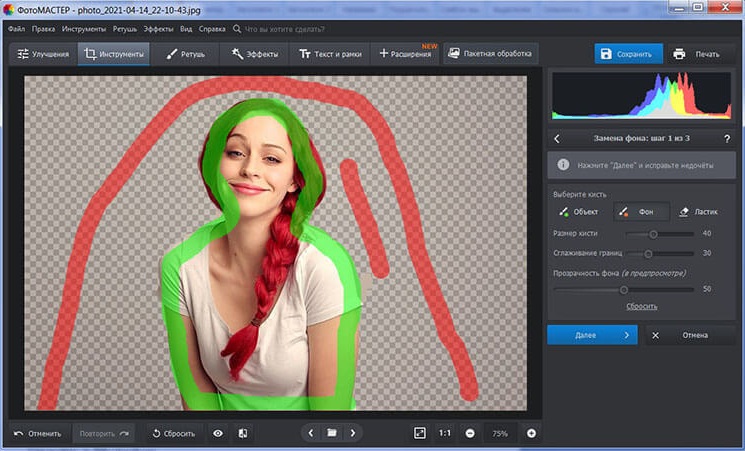Toggle the eye preview icon
Viewport: 745px width, 451px height.
point(218,433)
